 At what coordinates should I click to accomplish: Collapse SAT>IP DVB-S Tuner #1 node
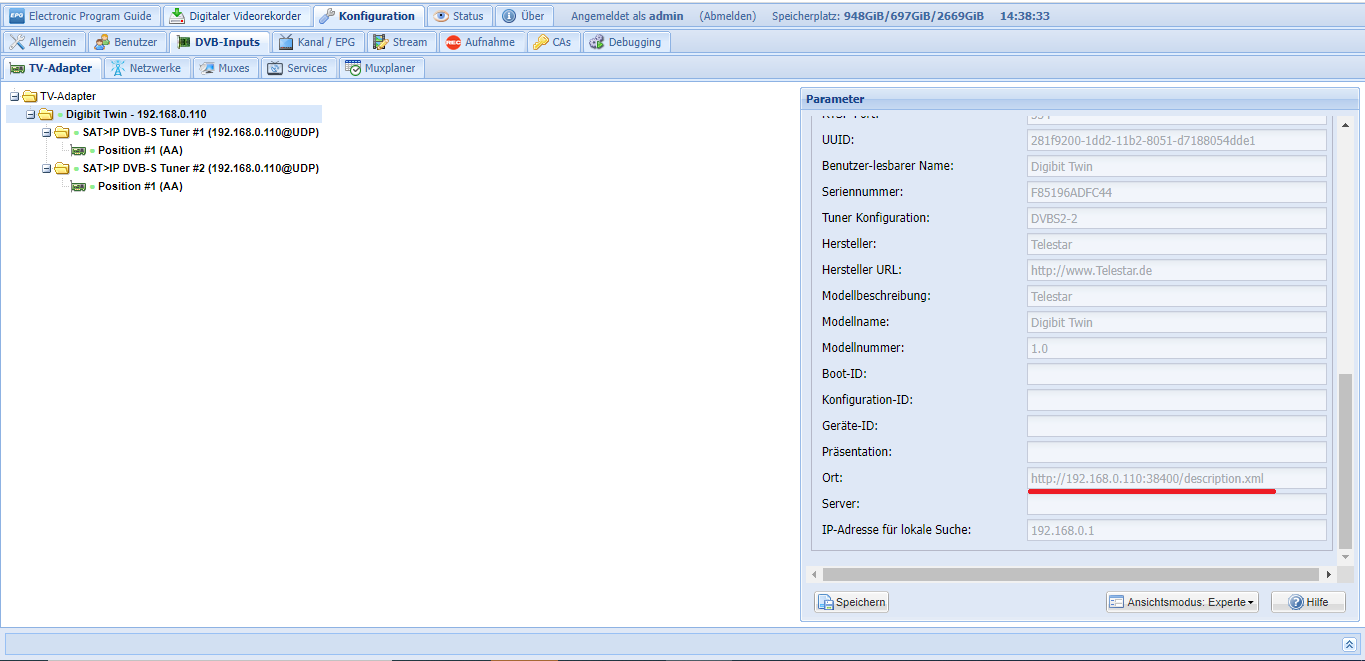pos(47,132)
